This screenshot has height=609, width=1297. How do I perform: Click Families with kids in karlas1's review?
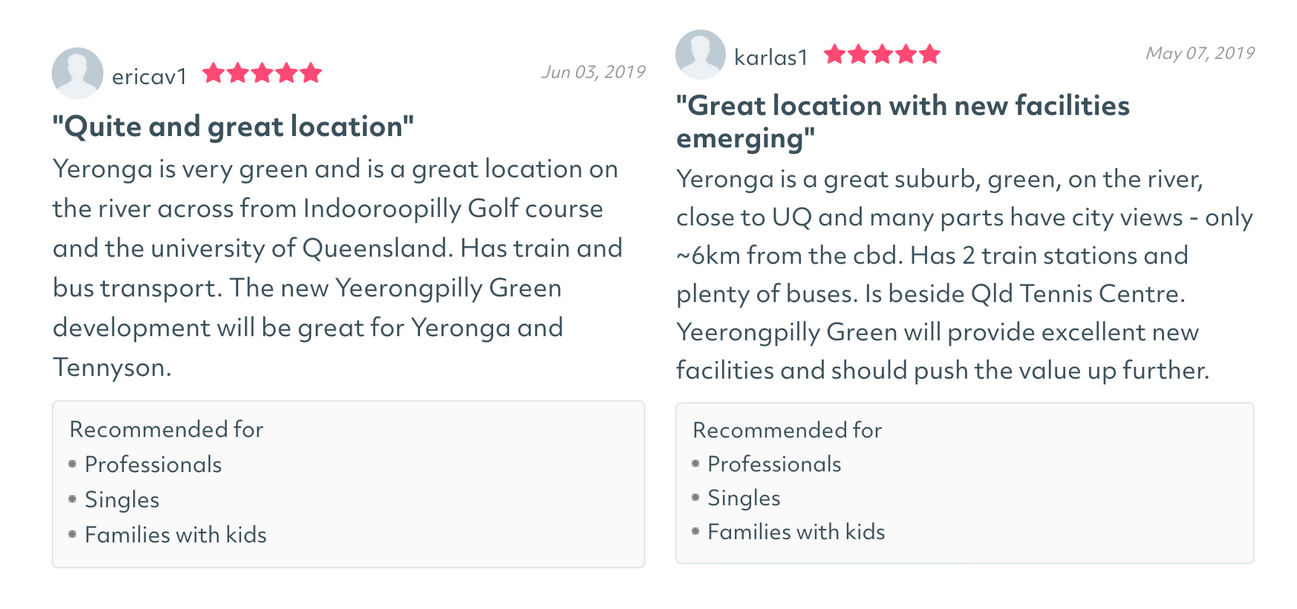pyautogui.click(x=797, y=532)
